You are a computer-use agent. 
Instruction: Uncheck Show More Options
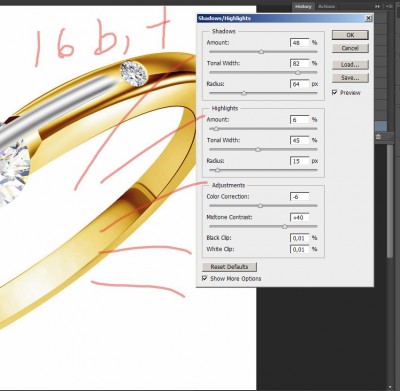pos(205,278)
